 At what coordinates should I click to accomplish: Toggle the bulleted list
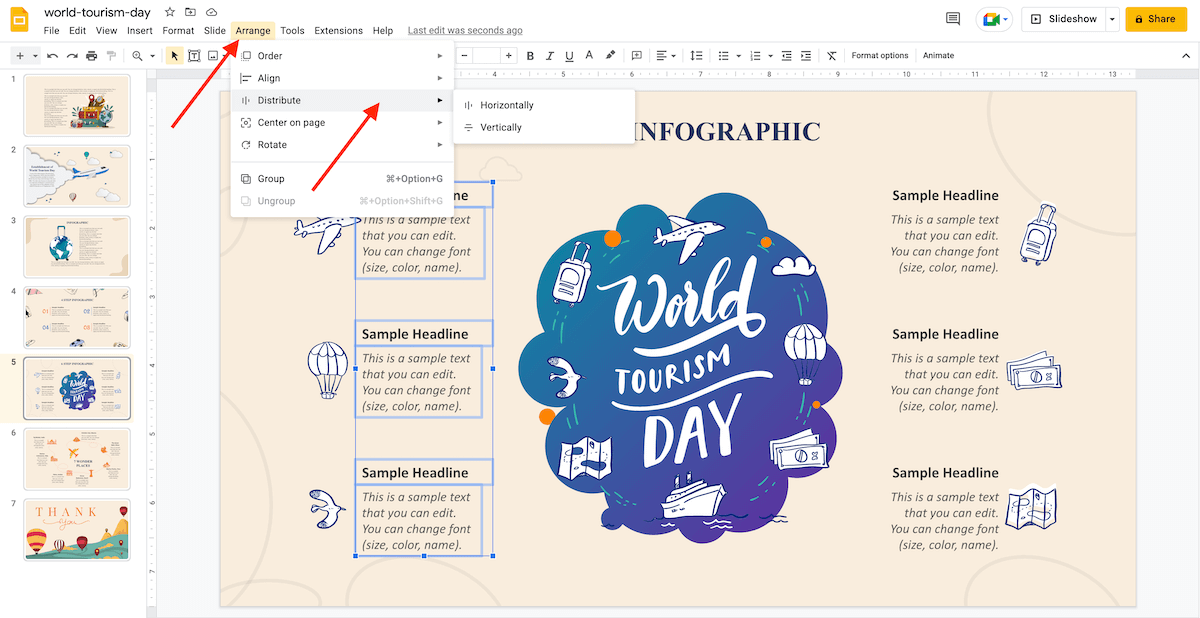[x=723, y=56]
